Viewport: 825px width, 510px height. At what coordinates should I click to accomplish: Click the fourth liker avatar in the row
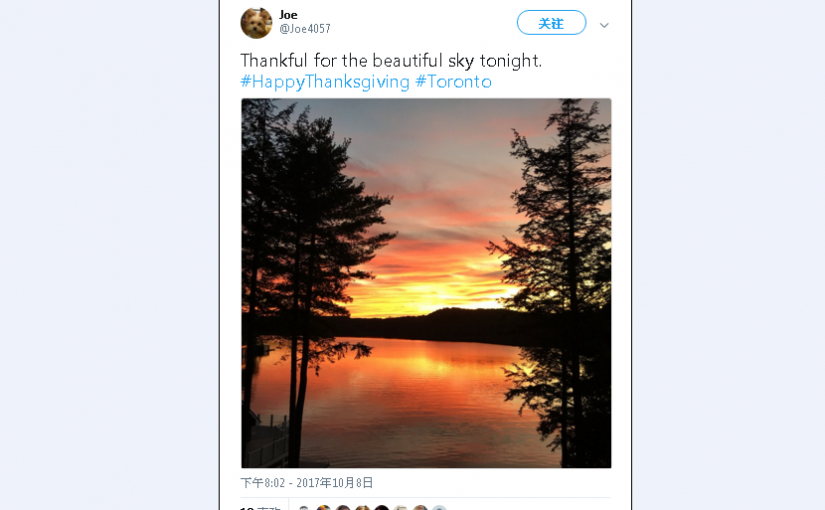coord(362,508)
